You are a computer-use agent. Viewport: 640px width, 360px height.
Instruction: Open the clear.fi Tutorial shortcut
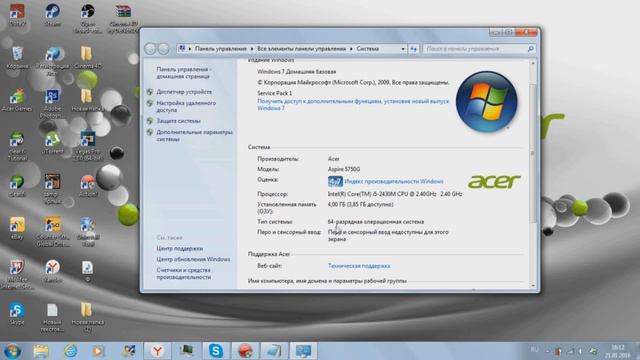point(17,146)
